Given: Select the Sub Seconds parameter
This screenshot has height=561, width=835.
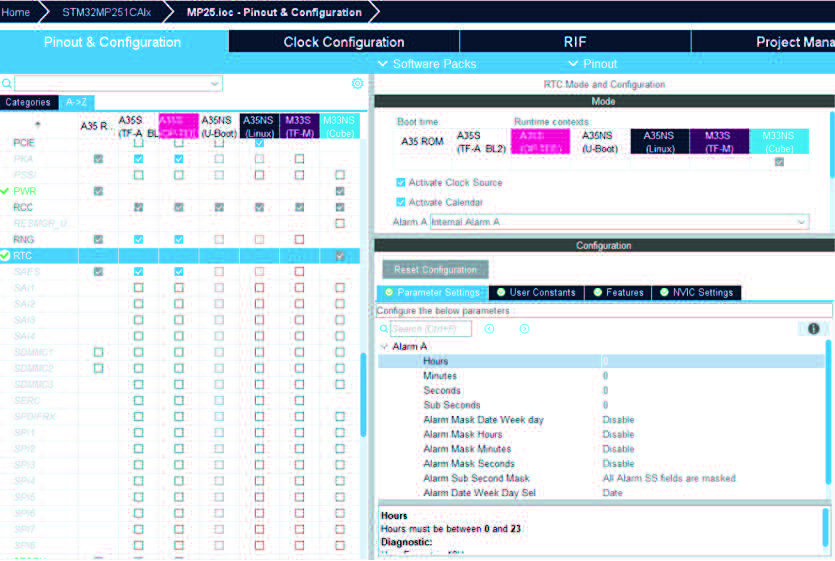Looking at the screenshot, I should pos(452,405).
